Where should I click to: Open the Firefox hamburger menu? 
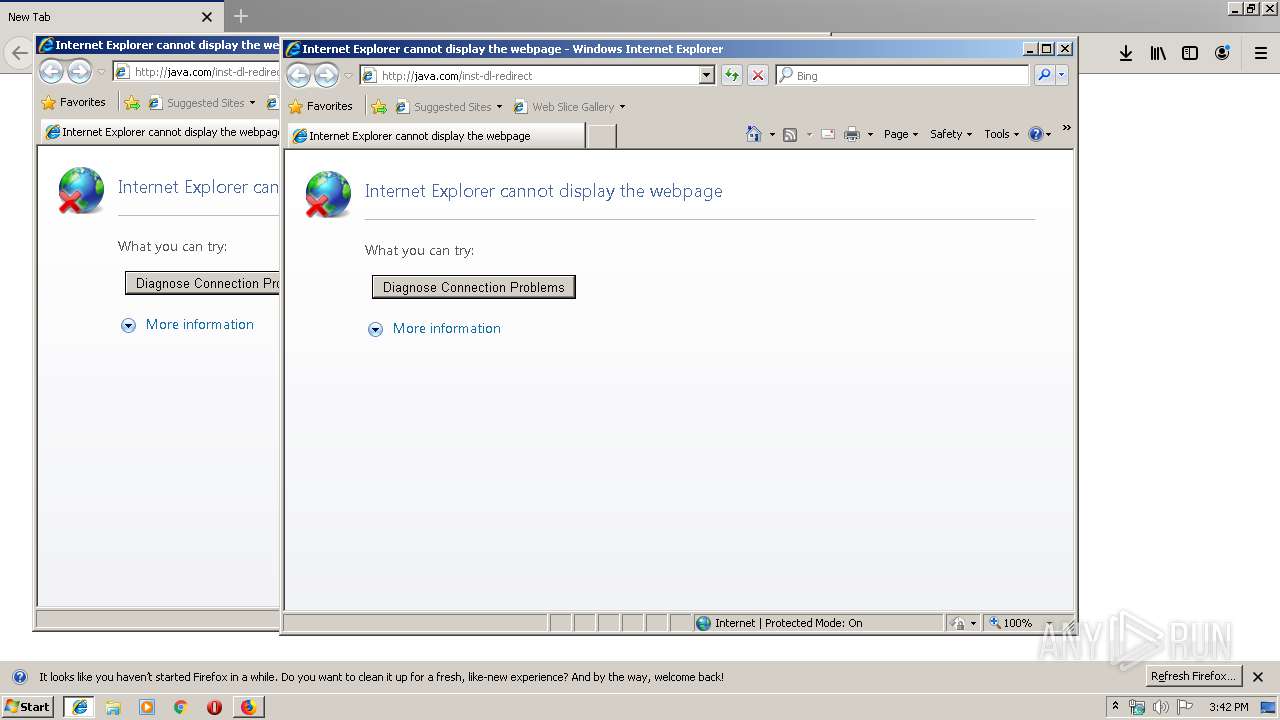pos(1261,53)
